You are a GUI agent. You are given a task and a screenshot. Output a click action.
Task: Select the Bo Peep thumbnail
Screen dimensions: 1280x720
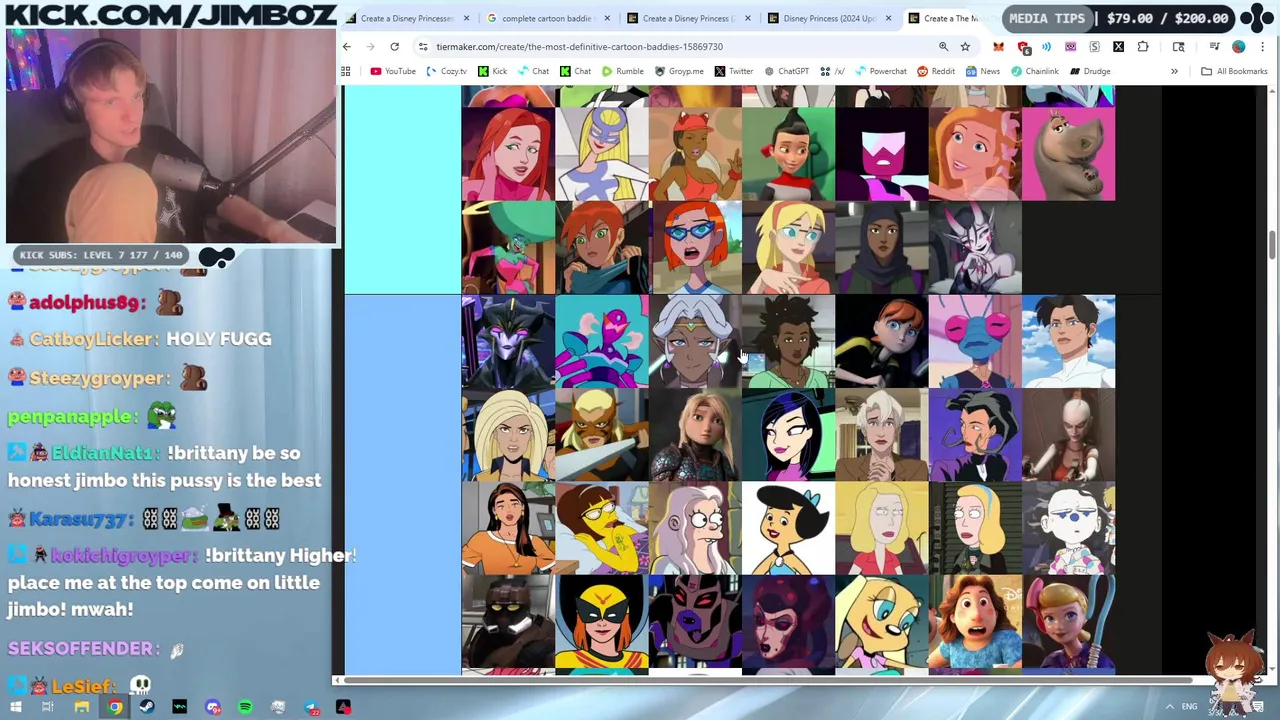pyautogui.click(x=1068, y=622)
